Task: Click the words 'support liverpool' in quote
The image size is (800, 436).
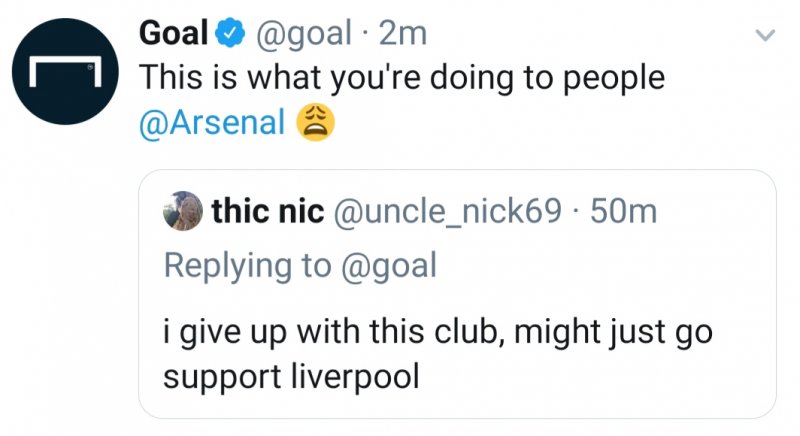Action: [x=288, y=378]
